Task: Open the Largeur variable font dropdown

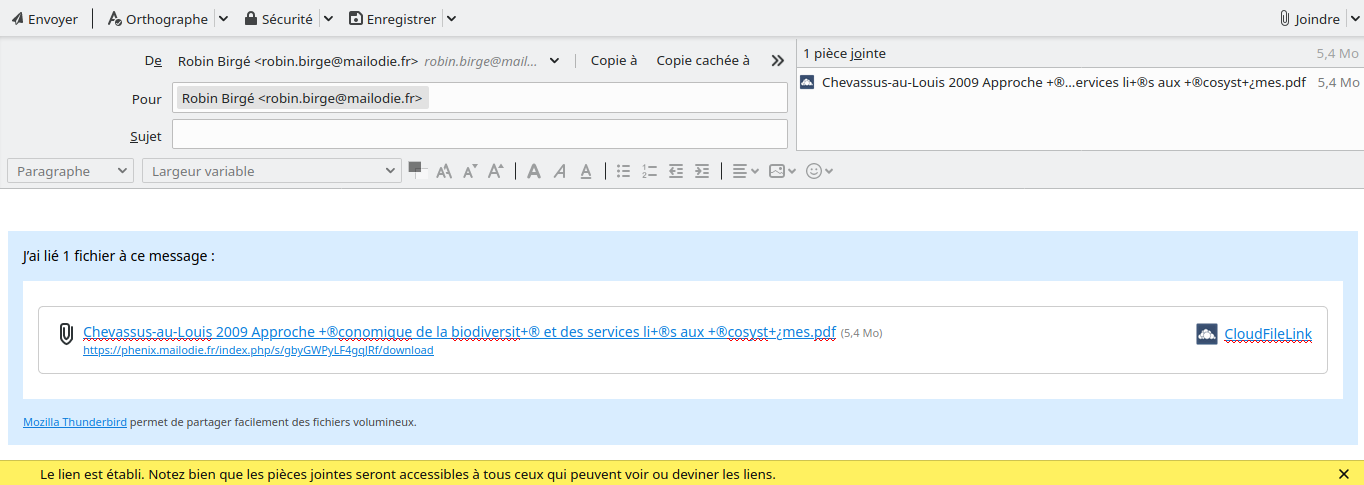Action: (272, 171)
